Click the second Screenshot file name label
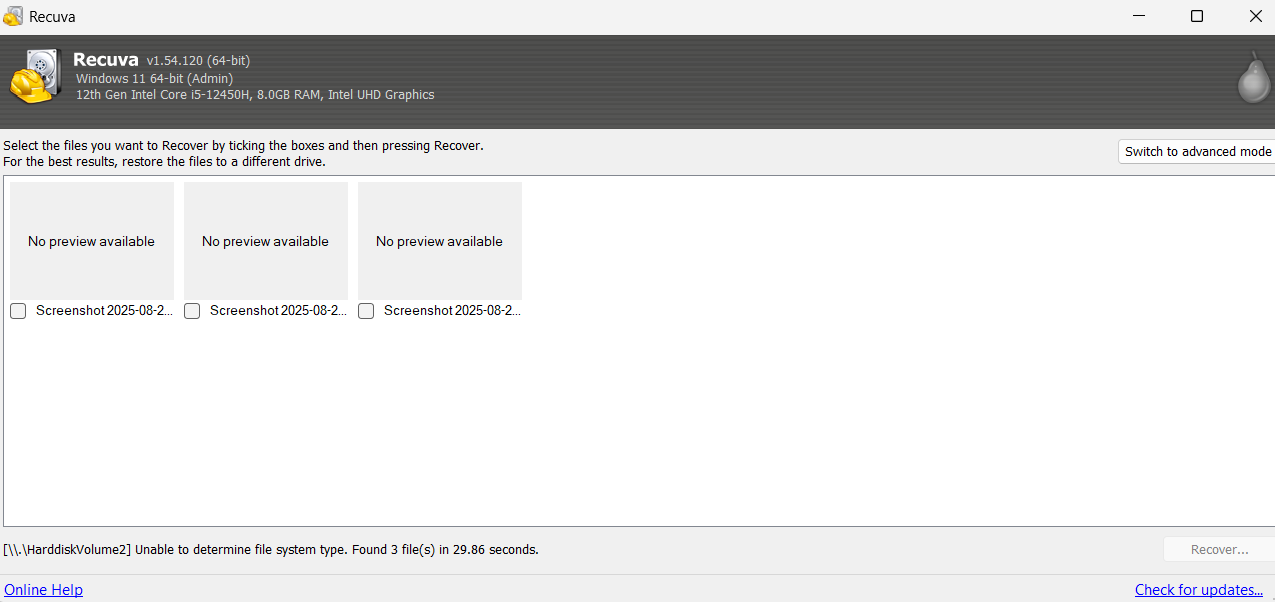The width and height of the screenshot is (1275, 602). [278, 311]
